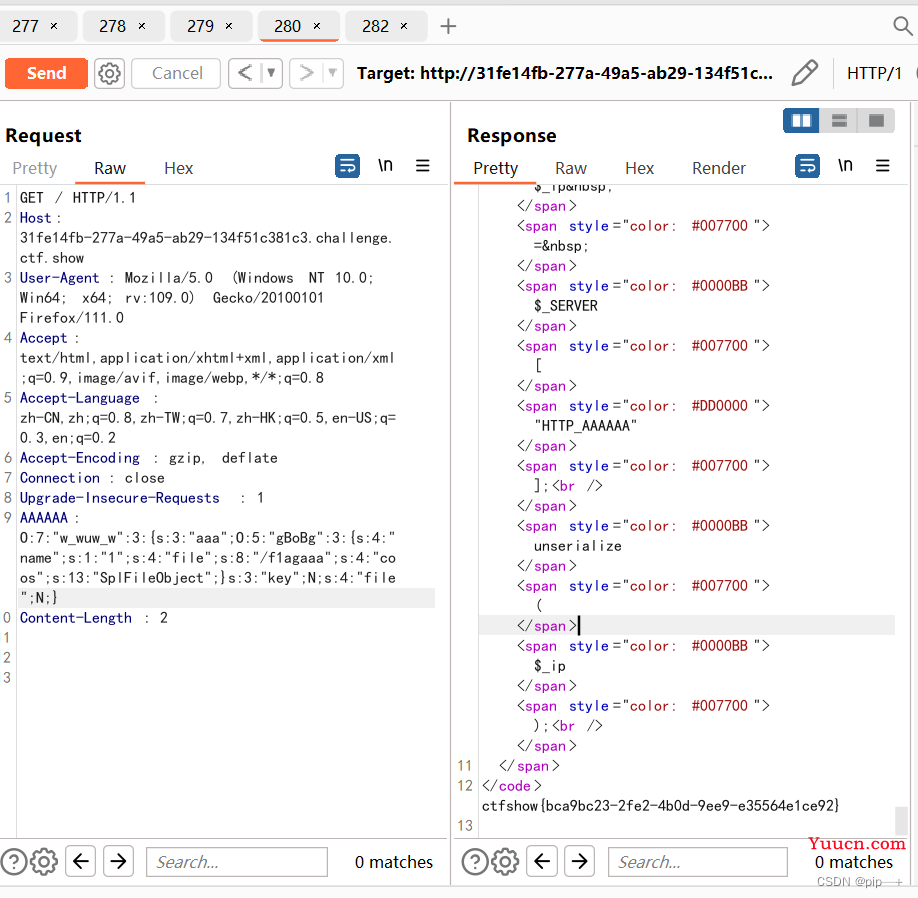Click the disabled Cancel button
The height and width of the screenshot is (898, 918).
click(176, 73)
